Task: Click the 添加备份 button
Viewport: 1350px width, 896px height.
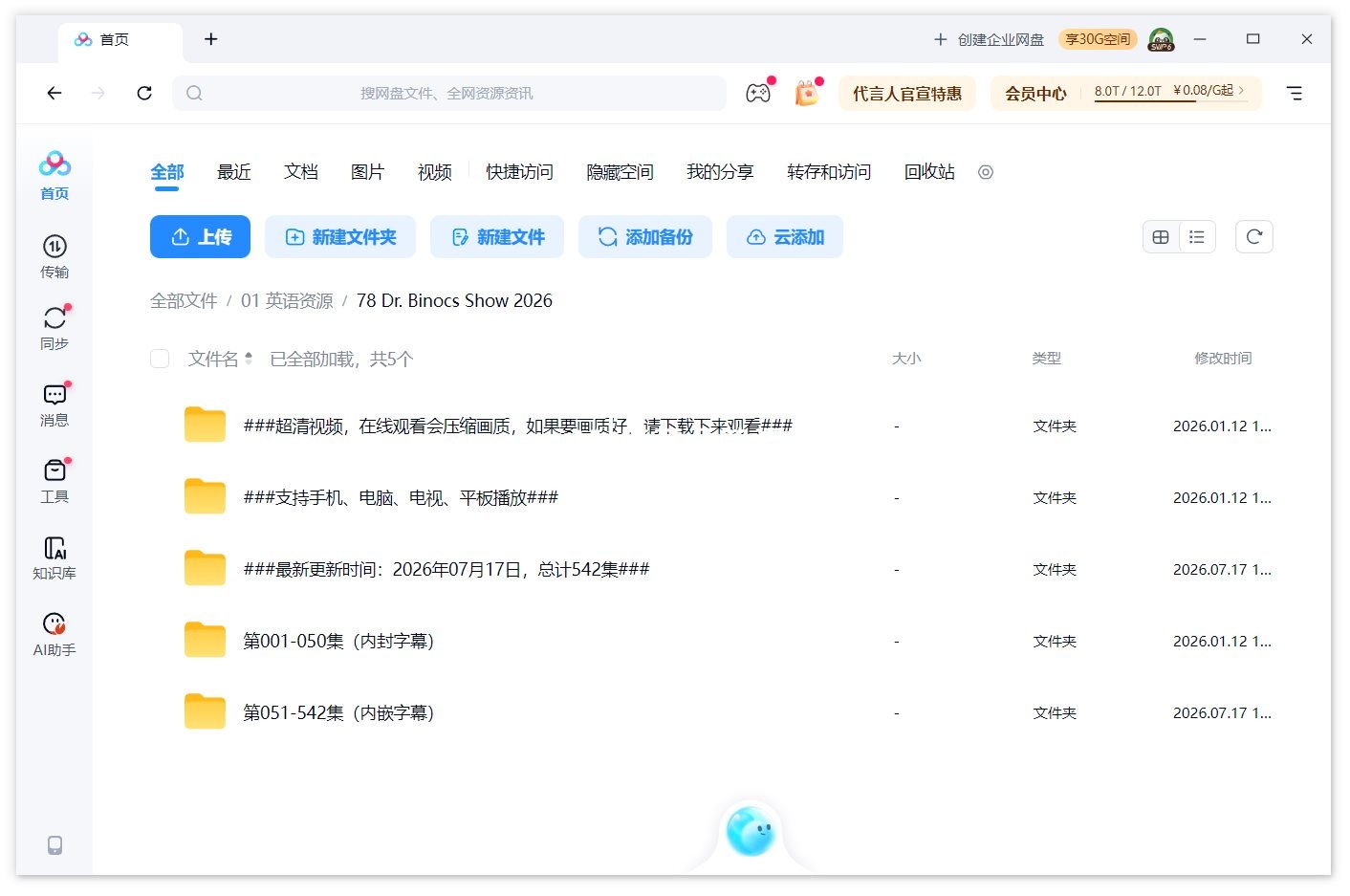Action: coord(645,237)
